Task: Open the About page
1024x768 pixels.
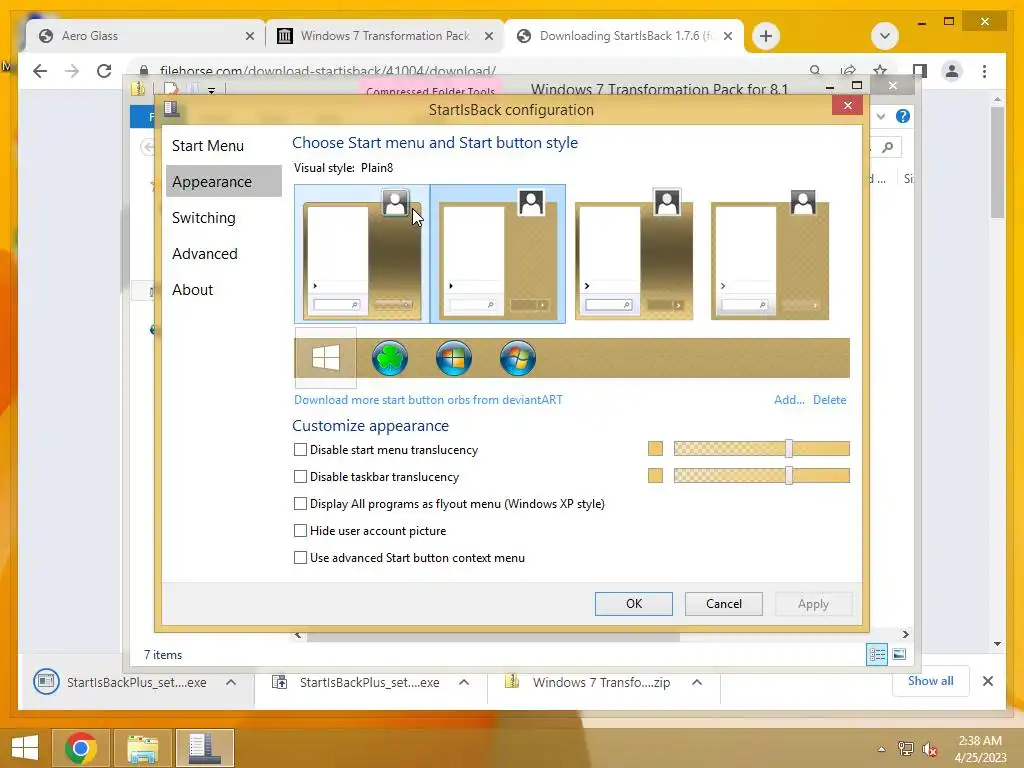Action: pos(193,289)
